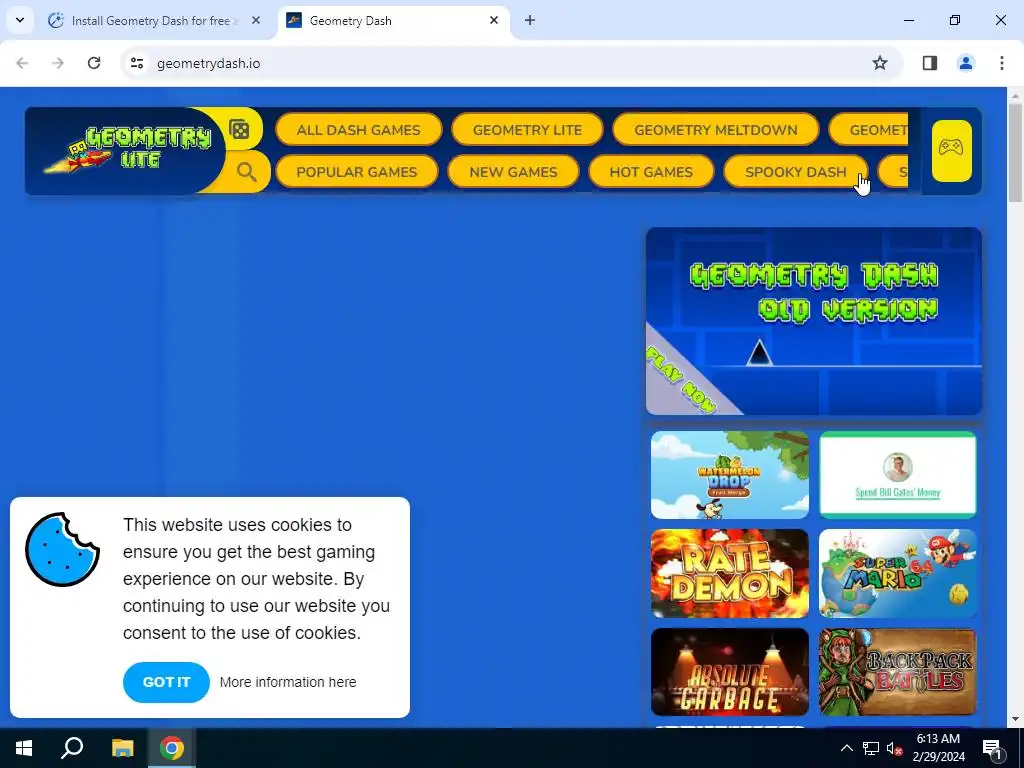Open the network status tray icon
The image size is (1024, 768).
pos(871,748)
